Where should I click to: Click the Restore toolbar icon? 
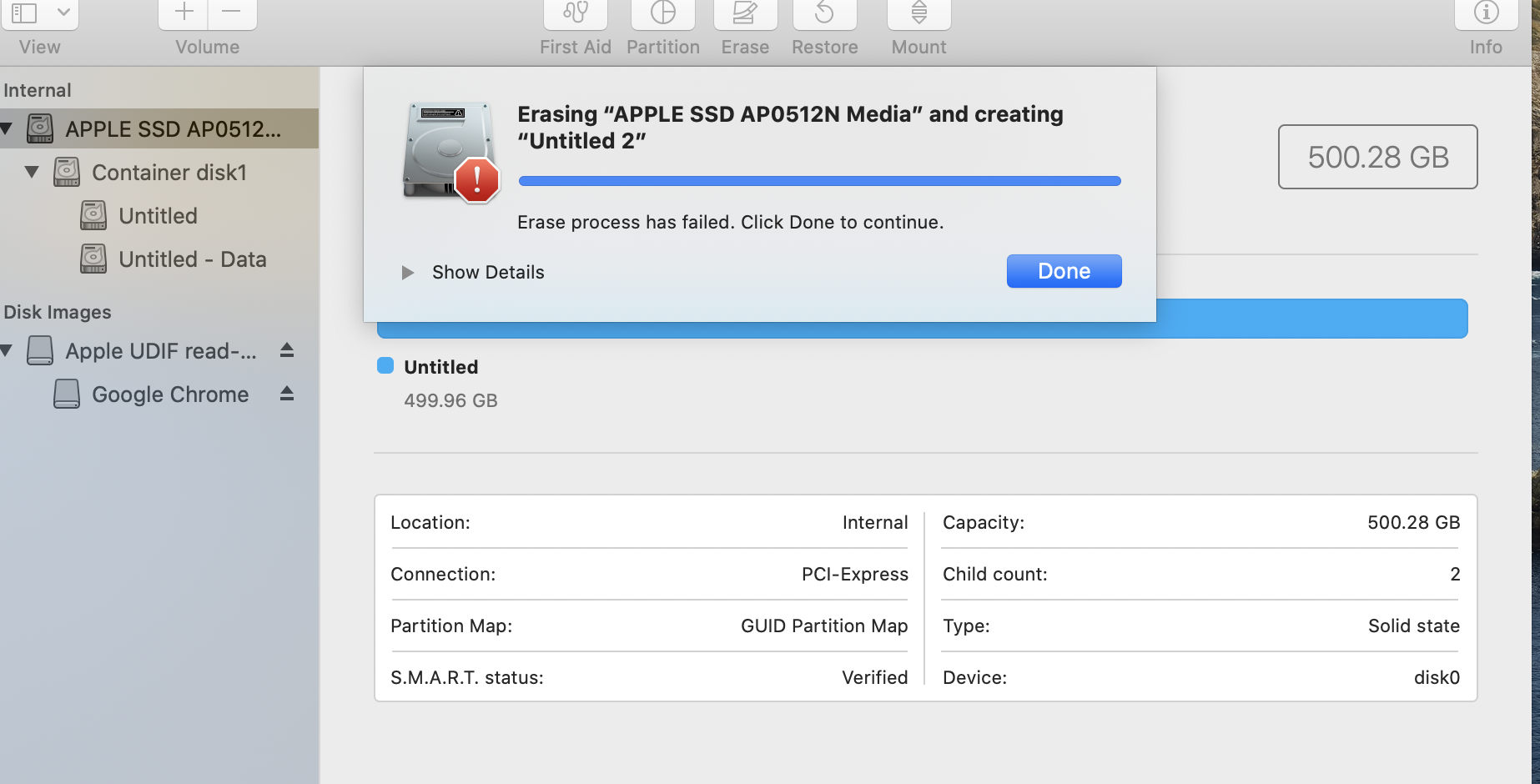824,13
